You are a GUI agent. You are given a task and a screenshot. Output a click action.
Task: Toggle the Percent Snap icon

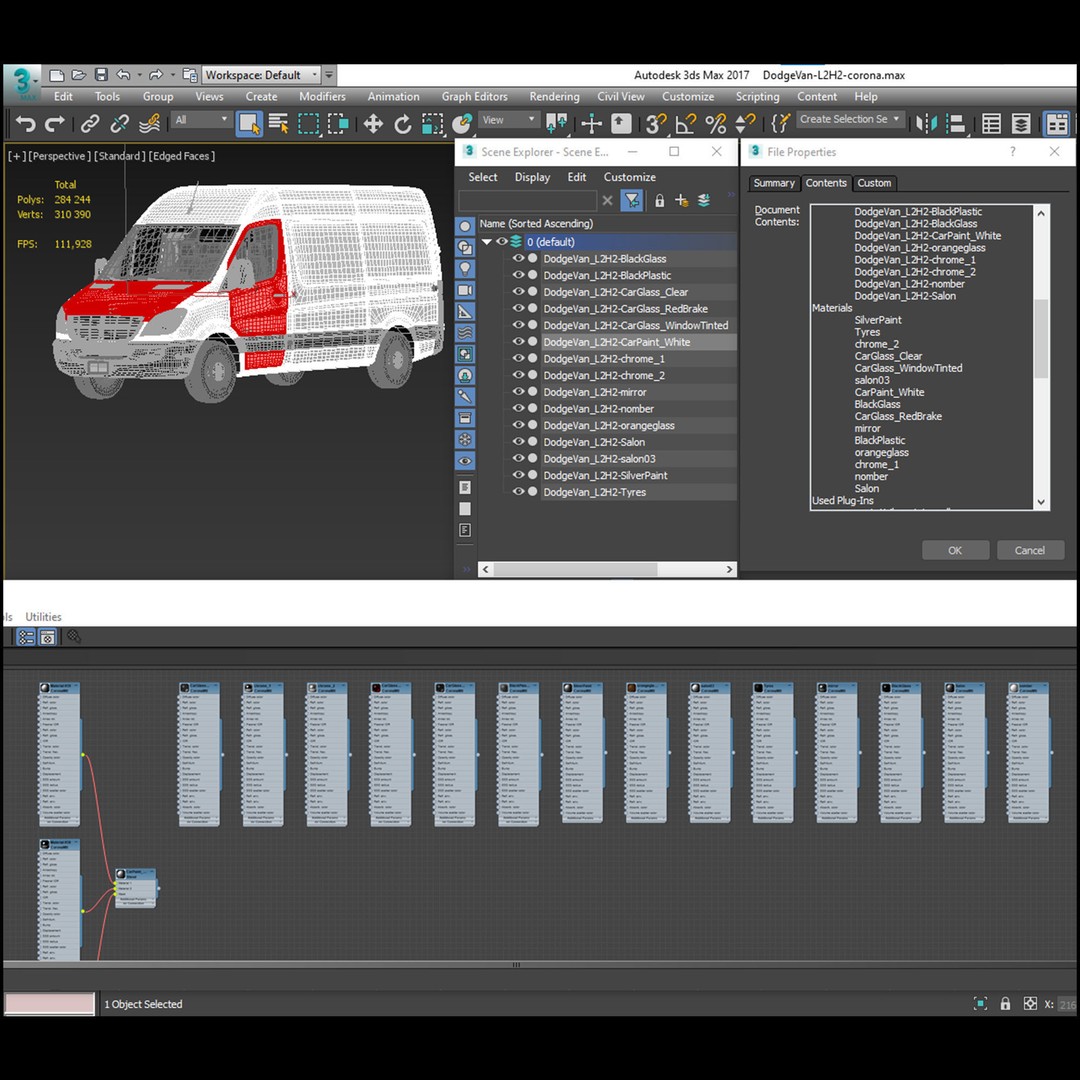point(716,124)
